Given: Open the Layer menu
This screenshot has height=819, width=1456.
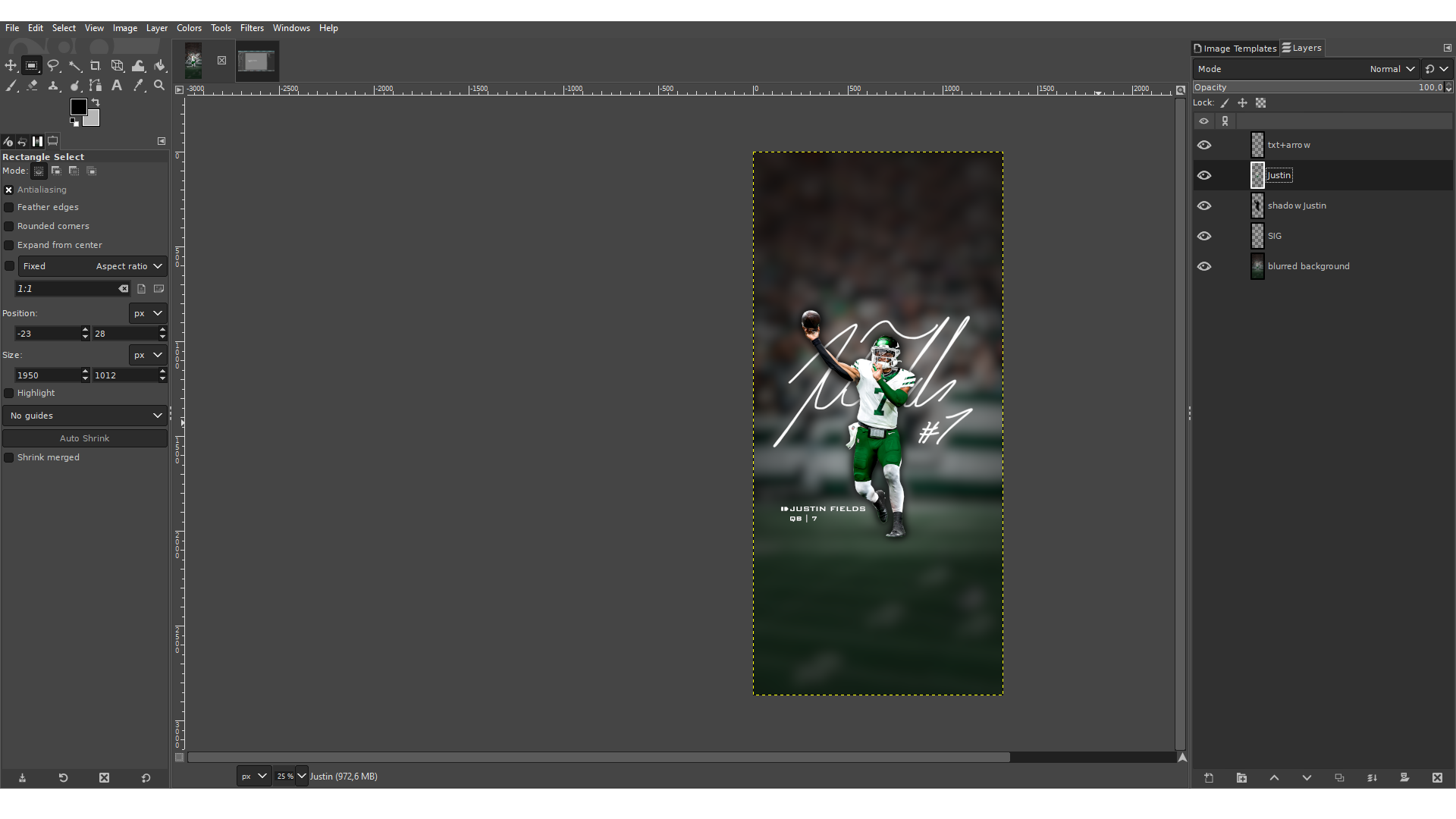Looking at the screenshot, I should click(157, 28).
